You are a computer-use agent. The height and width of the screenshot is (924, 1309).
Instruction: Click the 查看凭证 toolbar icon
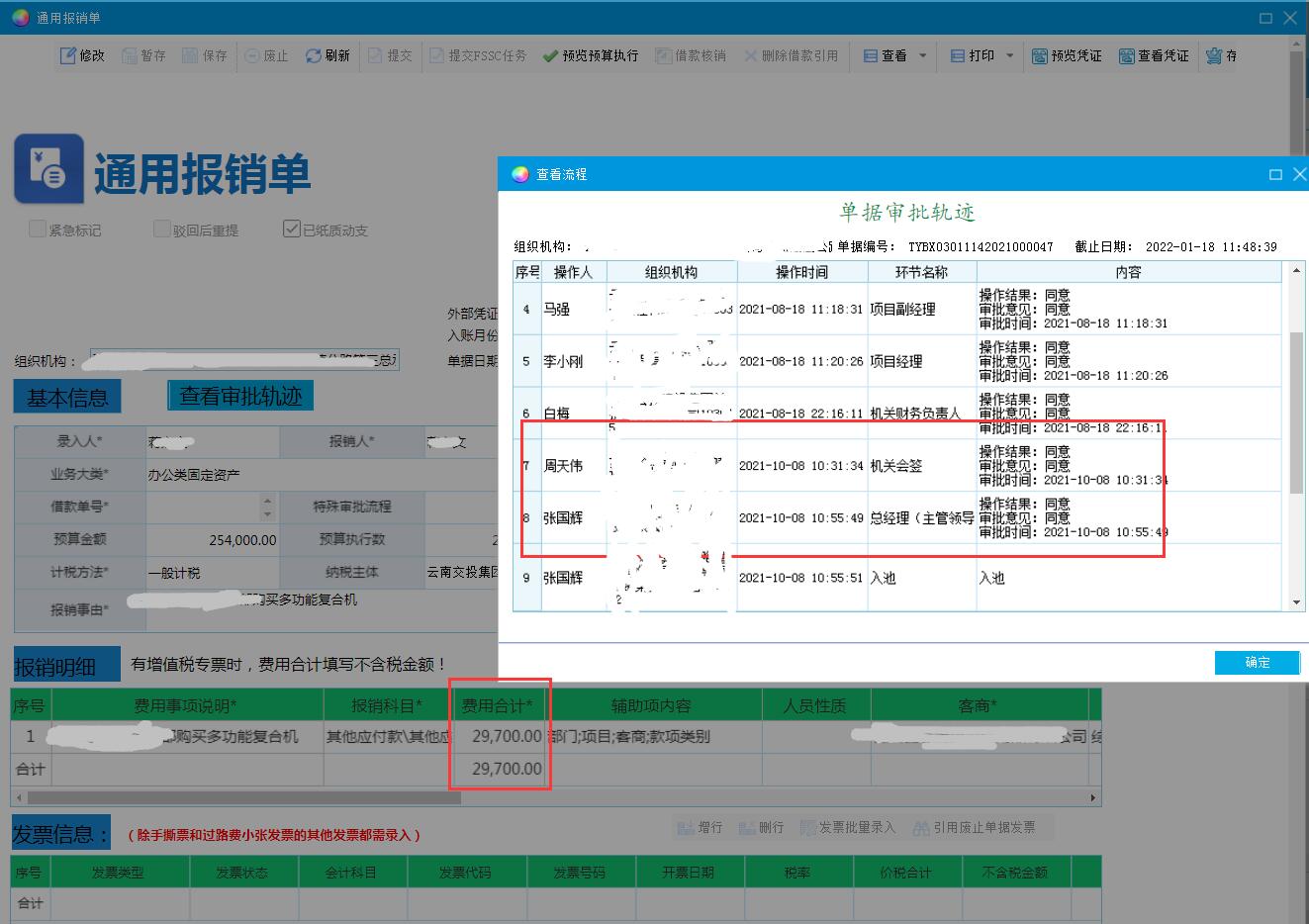(1126, 55)
